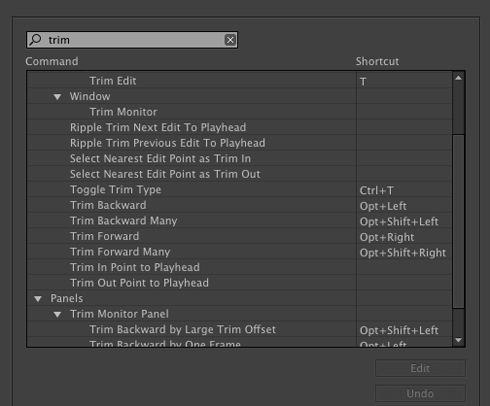Click the Trim Monitor Panel label
490x406 pixels.
119,314
